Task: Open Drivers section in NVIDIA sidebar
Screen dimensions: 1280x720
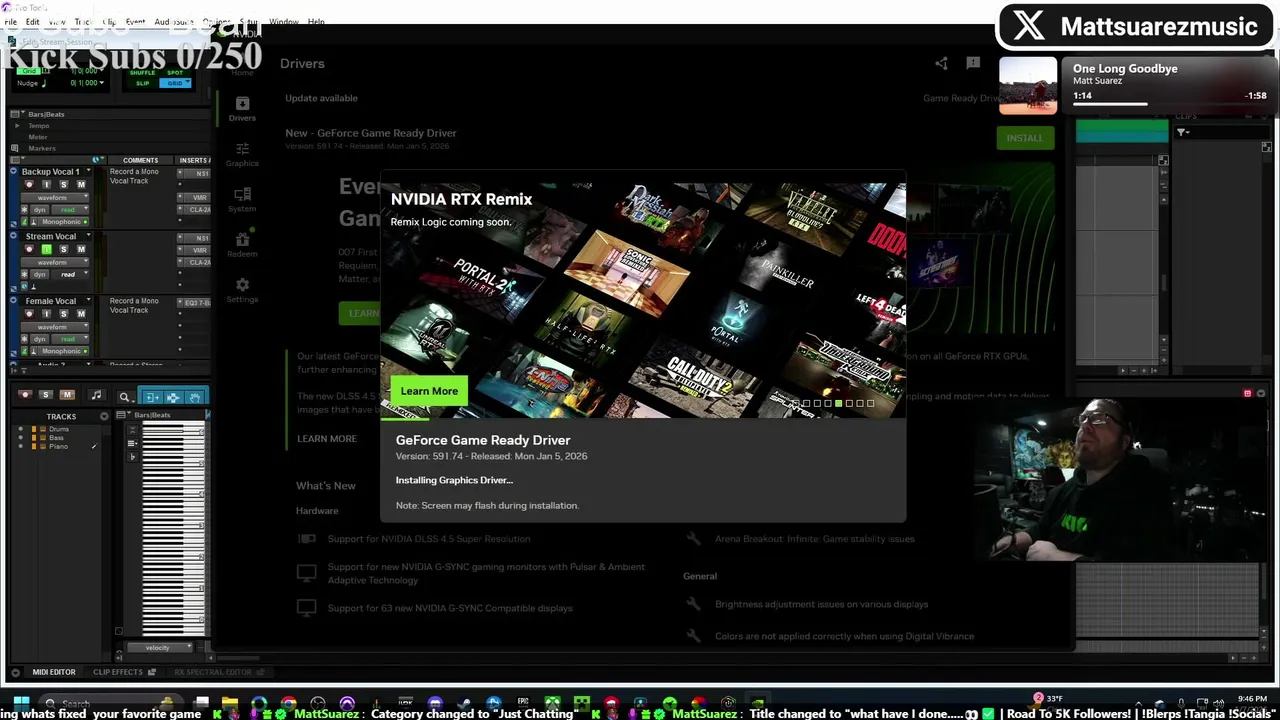Action: point(242,108)
